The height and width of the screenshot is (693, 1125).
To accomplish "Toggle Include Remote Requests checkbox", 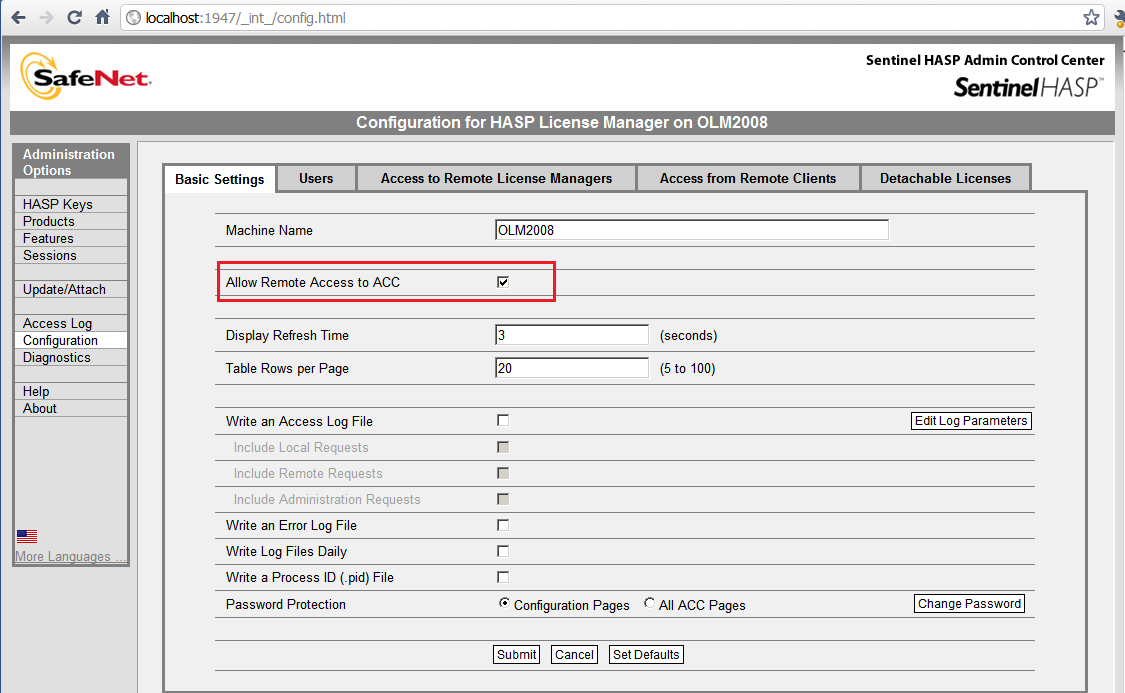I will 503,473.
